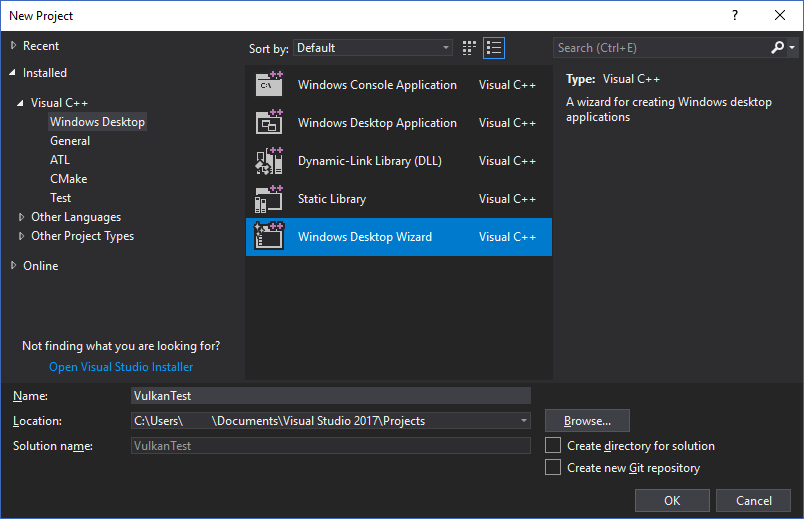Click the project Name text field

coord(330,396)
